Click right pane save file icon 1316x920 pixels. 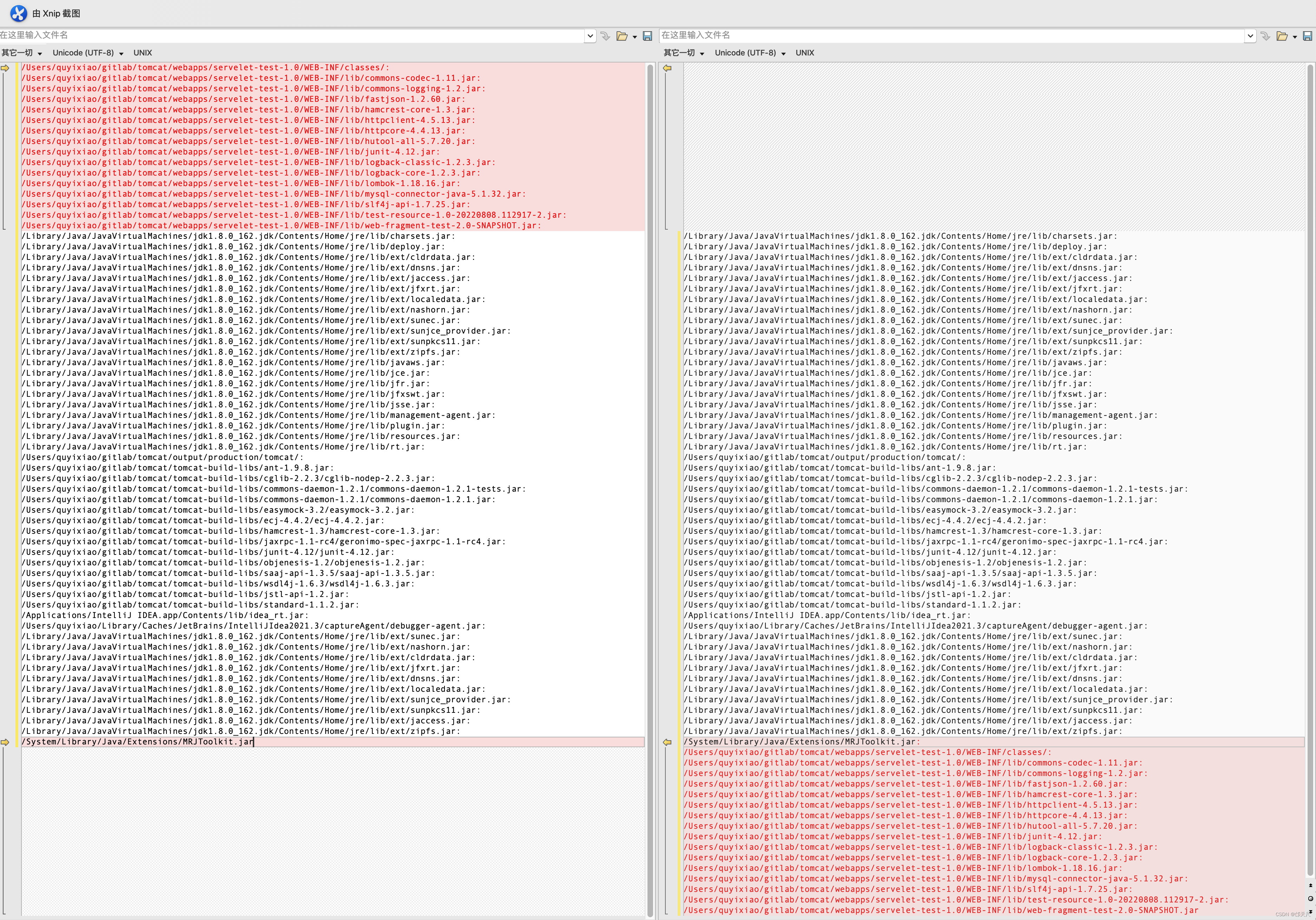tap(1308, 36)
